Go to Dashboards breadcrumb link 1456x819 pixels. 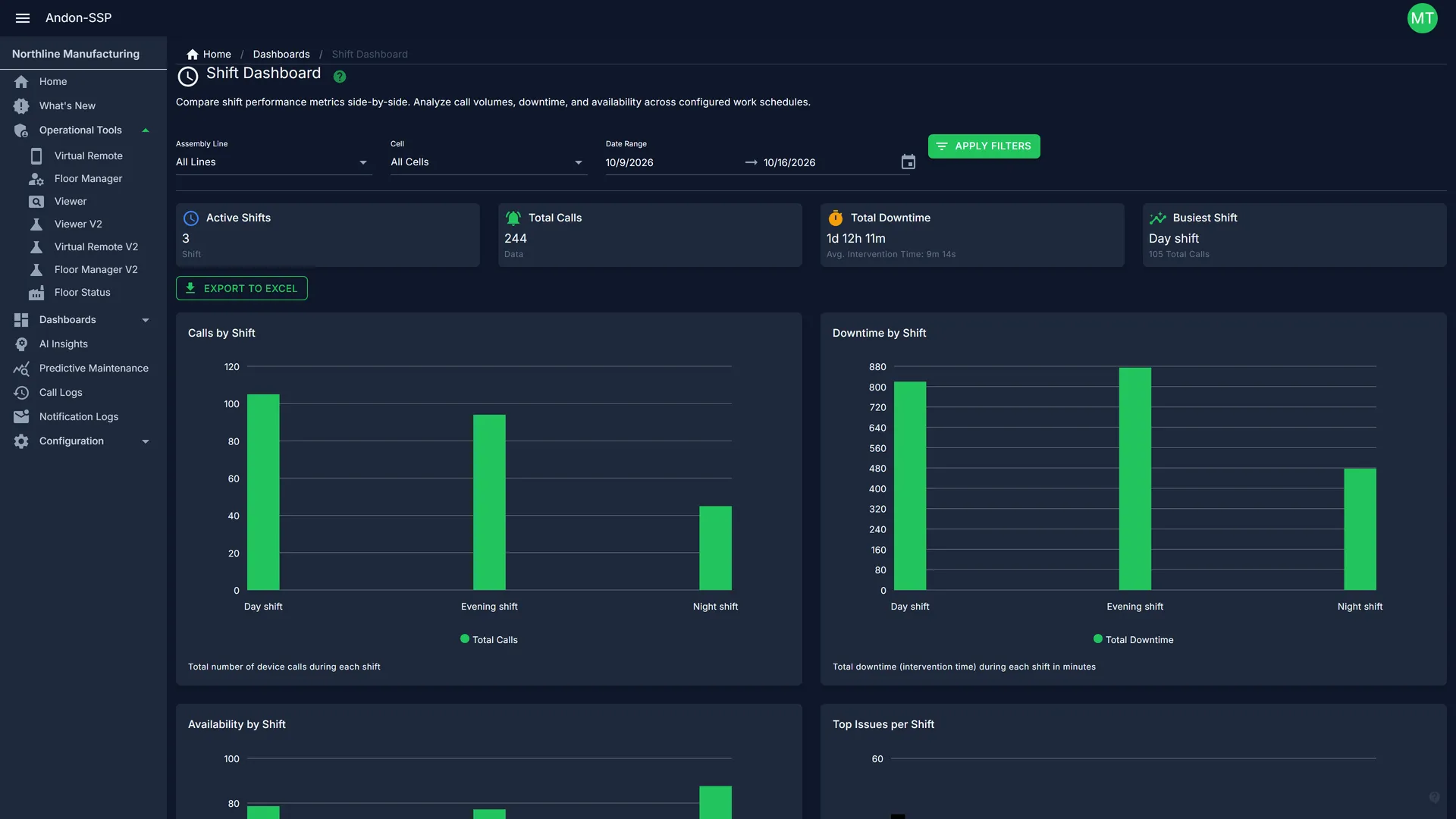click(281, 55)
